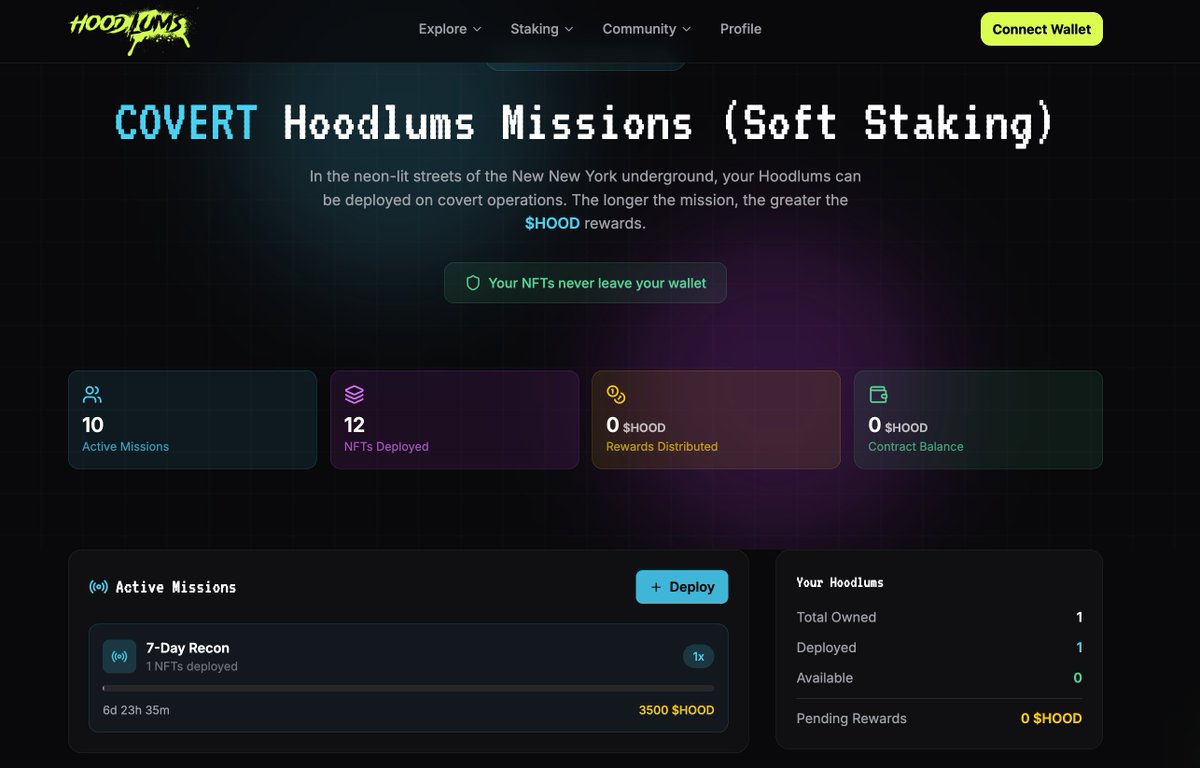Click the 'Your NFTs never leave your wallet' badge
This screenshot has height=768, width=1200.
coord(585,283)
